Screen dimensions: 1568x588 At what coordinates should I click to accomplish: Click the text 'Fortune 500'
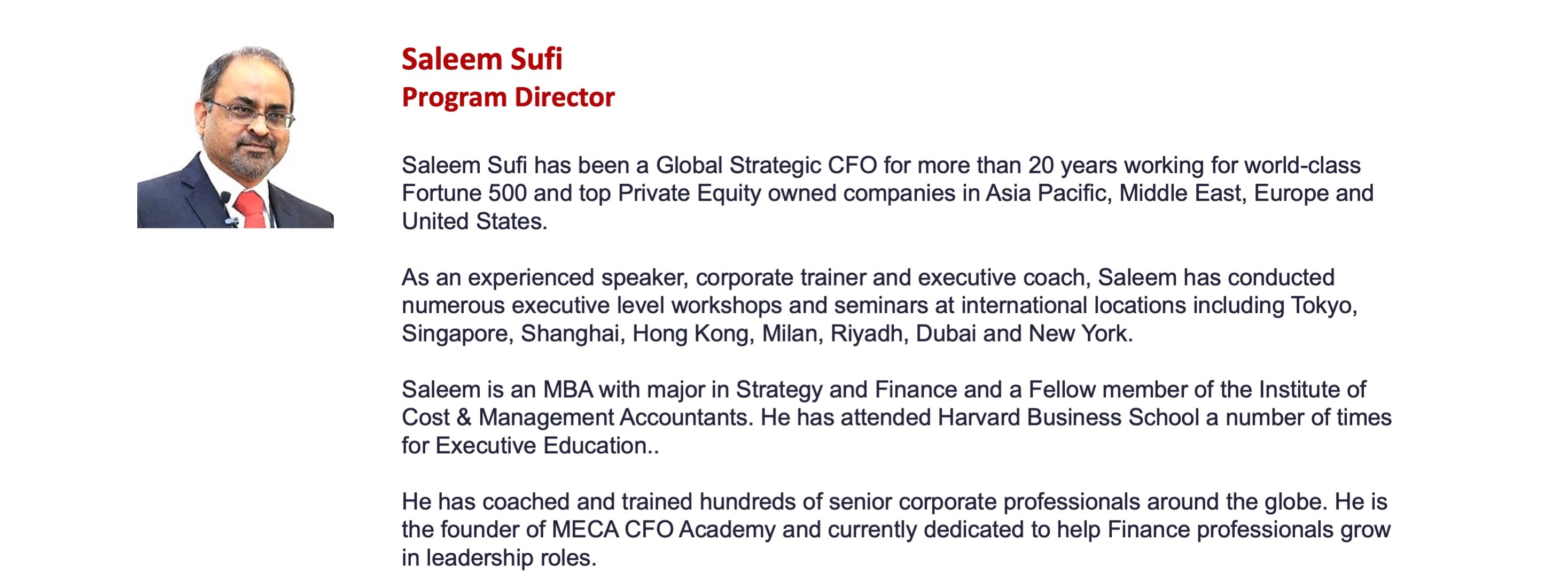(x=464, y=193)
